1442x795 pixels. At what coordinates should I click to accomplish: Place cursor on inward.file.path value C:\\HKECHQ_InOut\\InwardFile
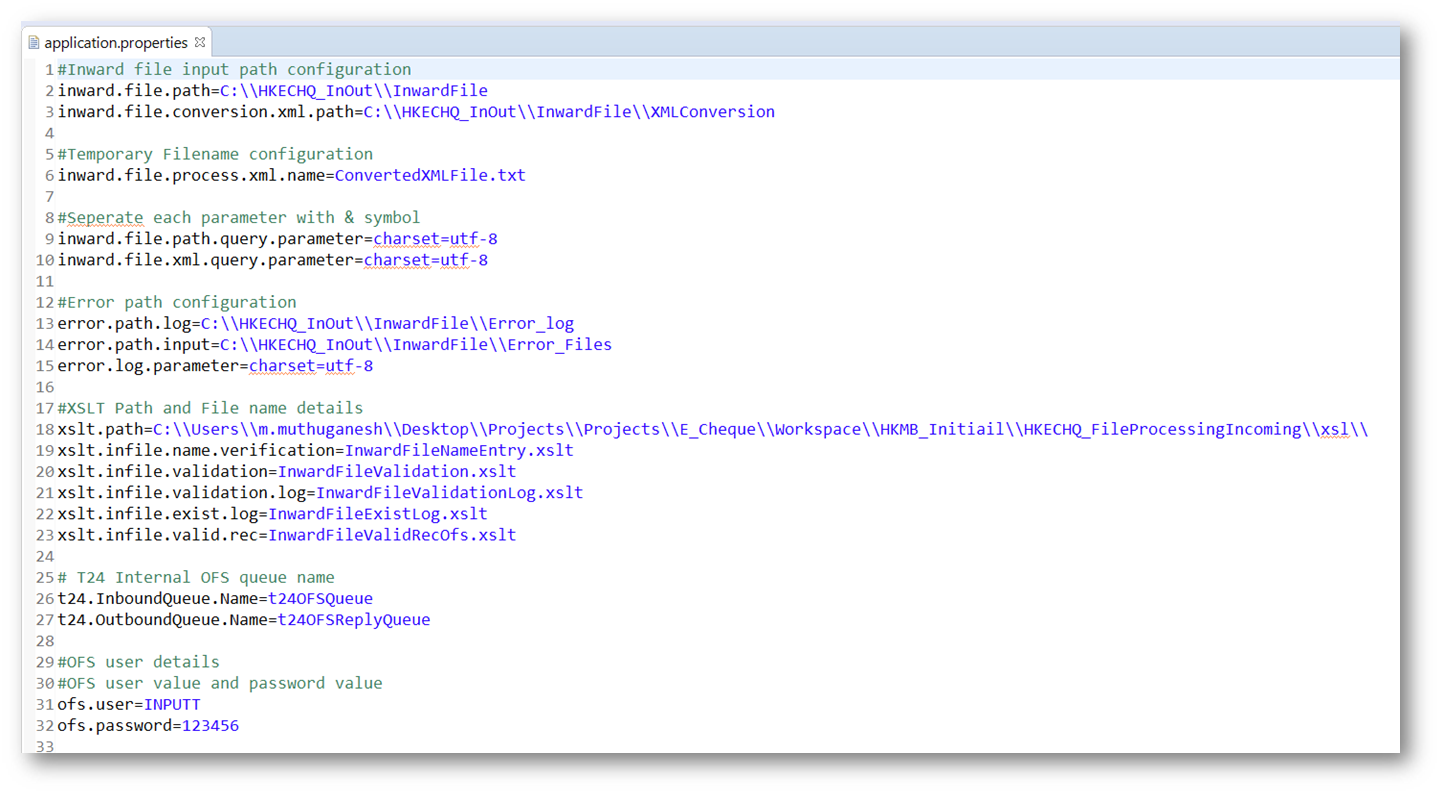(353, 91)
